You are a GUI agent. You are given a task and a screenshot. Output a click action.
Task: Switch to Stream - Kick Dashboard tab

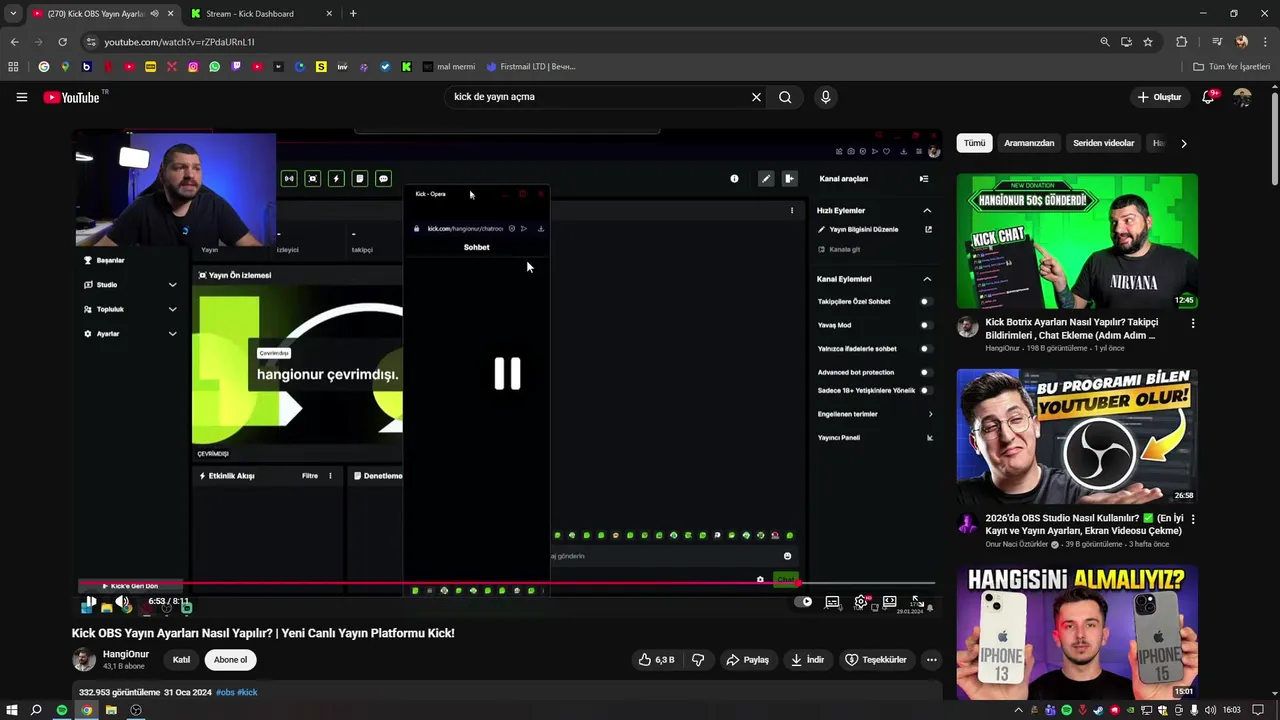pos(262,13)
